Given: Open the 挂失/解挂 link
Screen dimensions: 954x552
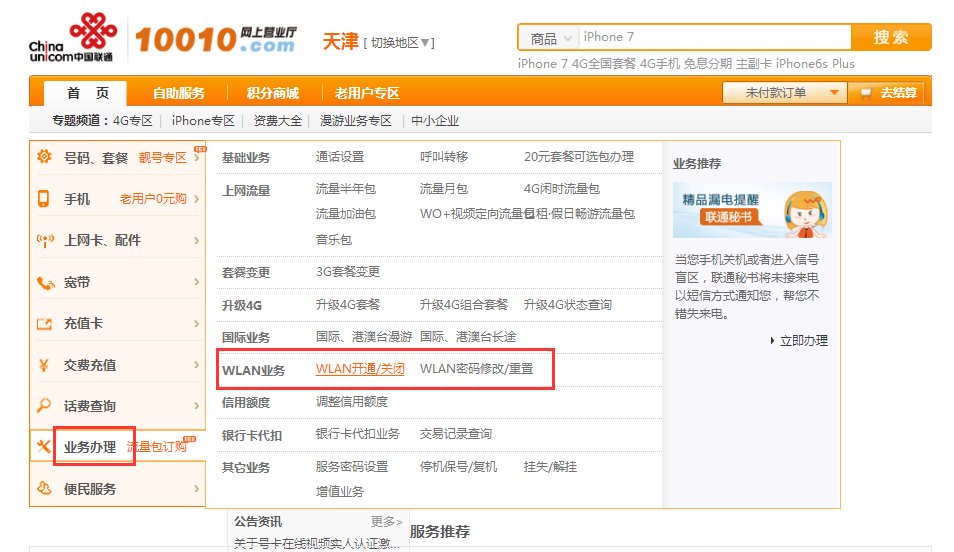Looking at the screenshot, I should point(550,467).
